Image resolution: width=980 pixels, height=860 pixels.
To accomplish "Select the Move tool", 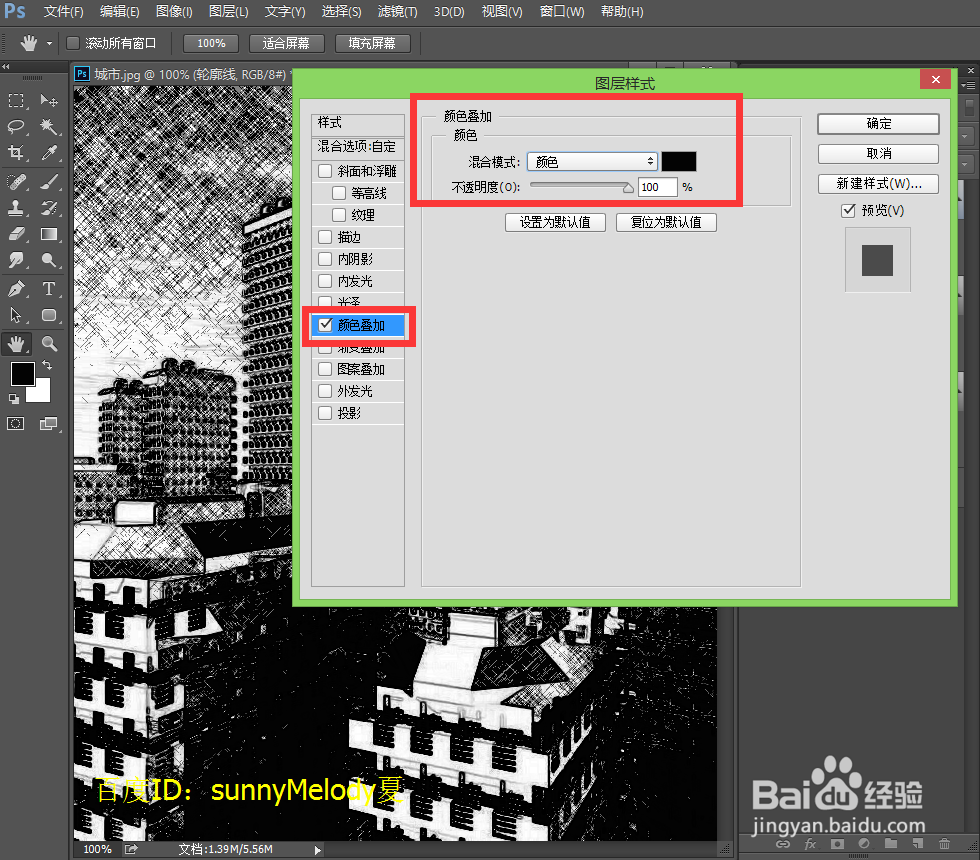I will click(x=49, y=101).
